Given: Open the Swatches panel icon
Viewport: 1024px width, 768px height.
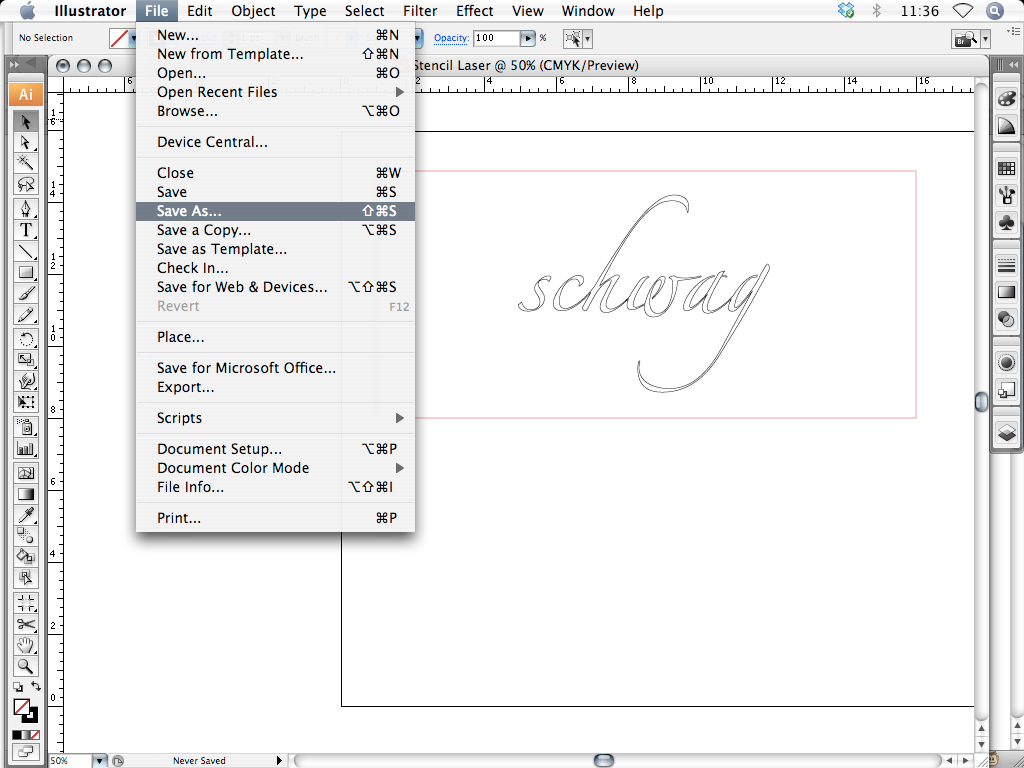Looking at the screenshot, I should coord(1006,168).
